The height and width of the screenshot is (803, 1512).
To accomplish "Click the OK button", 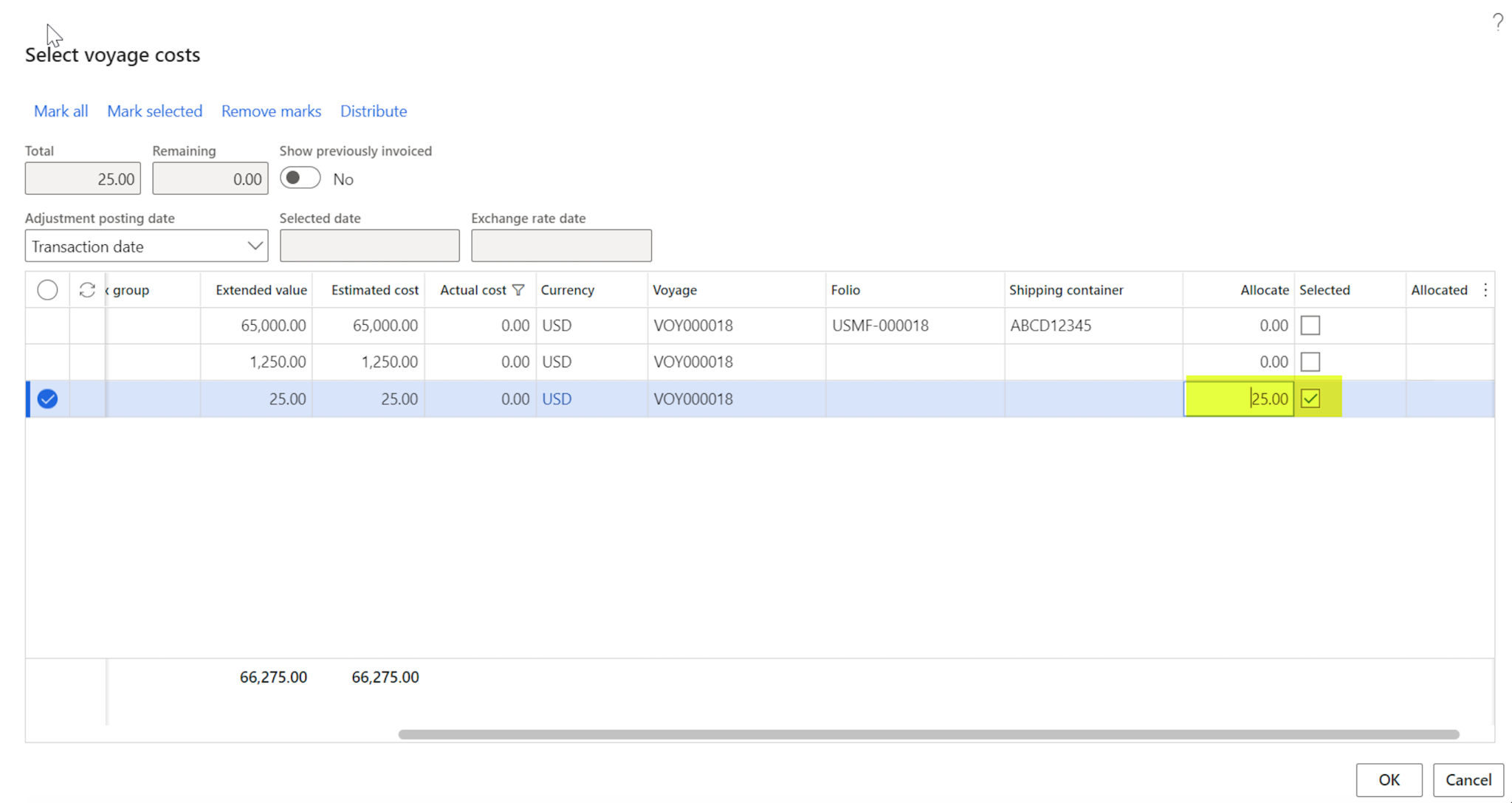I will [1389, 779].
